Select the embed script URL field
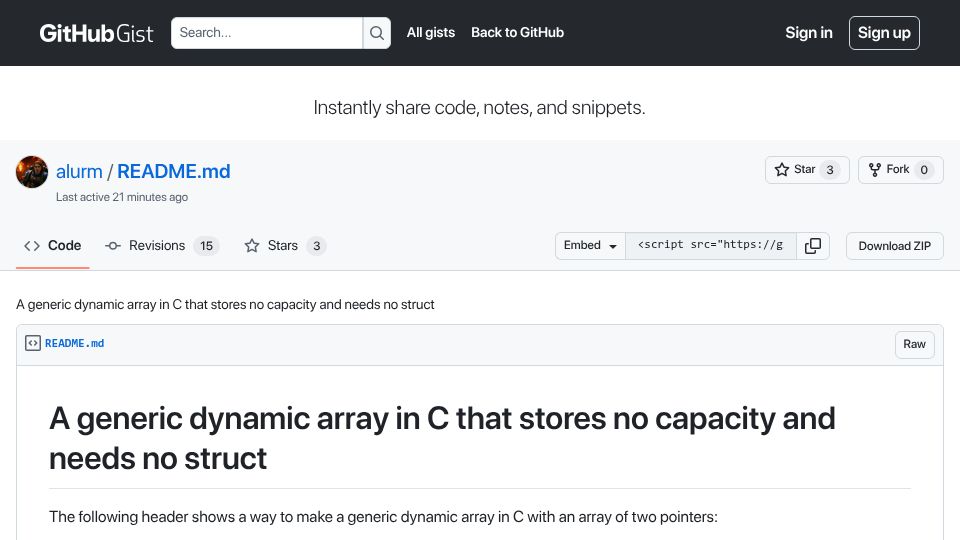 point(711,246)
